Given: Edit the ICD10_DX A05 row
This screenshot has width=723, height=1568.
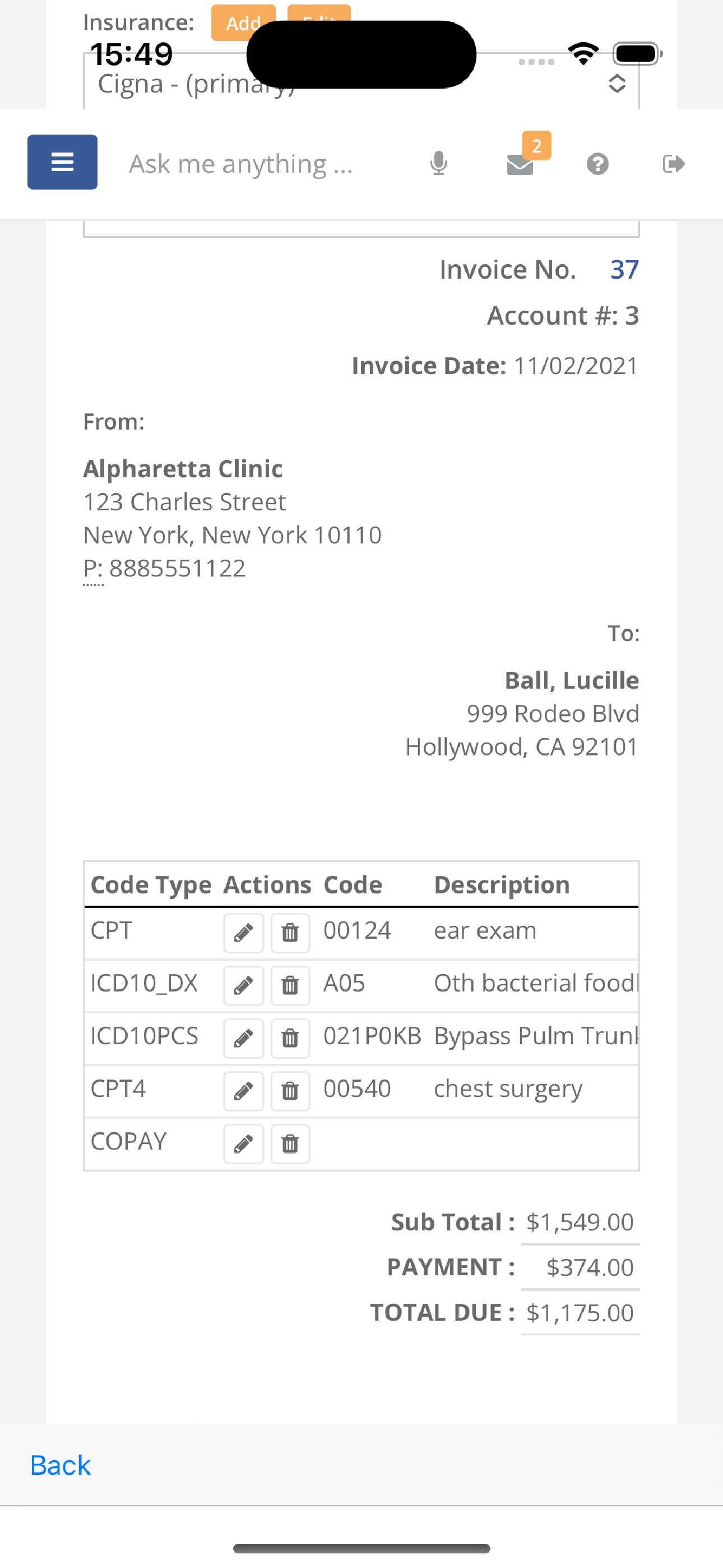Looking at the screenshot, I should tap(243, 985).
